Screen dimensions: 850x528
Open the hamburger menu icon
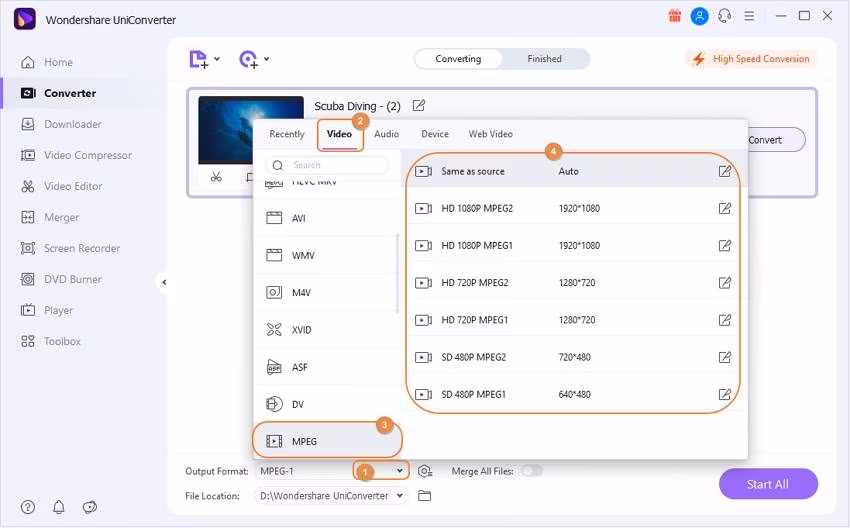(x=749, y=16)
